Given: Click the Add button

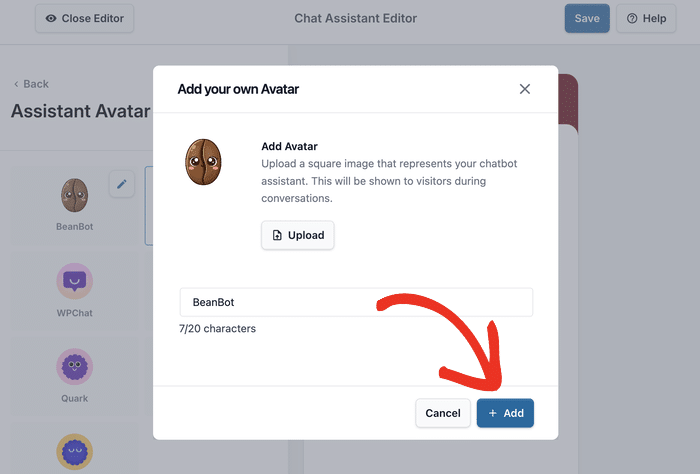Looking at the screenshot, I should [x=505, y=413].
